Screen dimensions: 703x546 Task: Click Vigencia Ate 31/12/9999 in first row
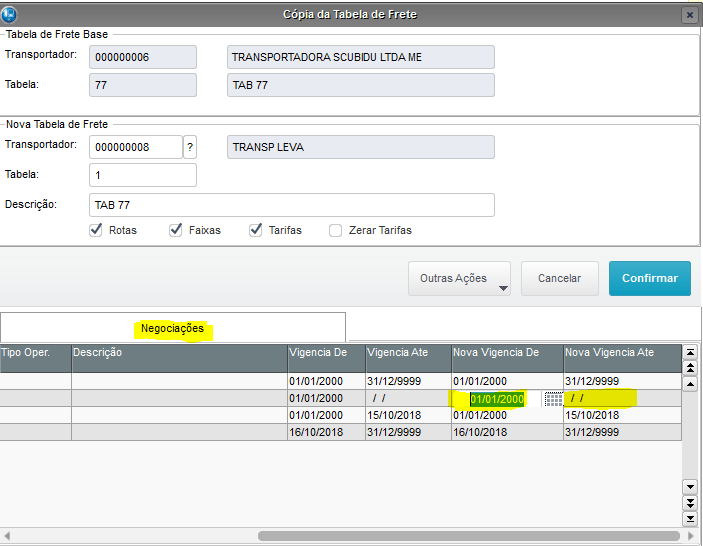point(408,381)
